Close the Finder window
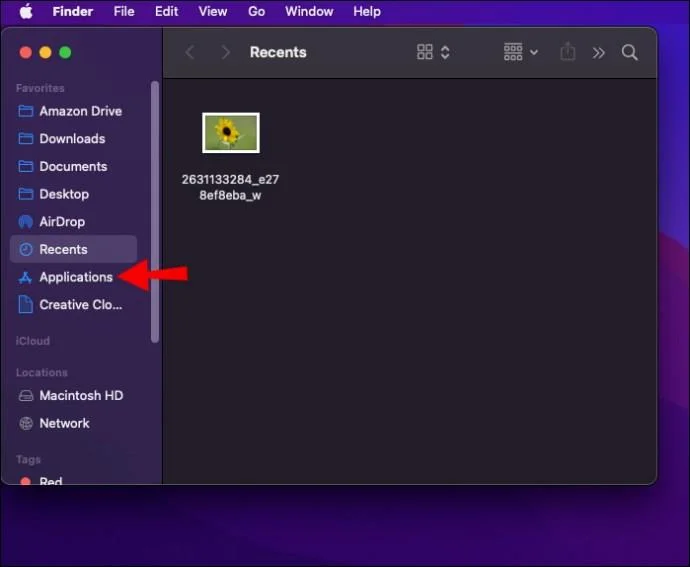 pyautogui.click(x=26, y=52)
